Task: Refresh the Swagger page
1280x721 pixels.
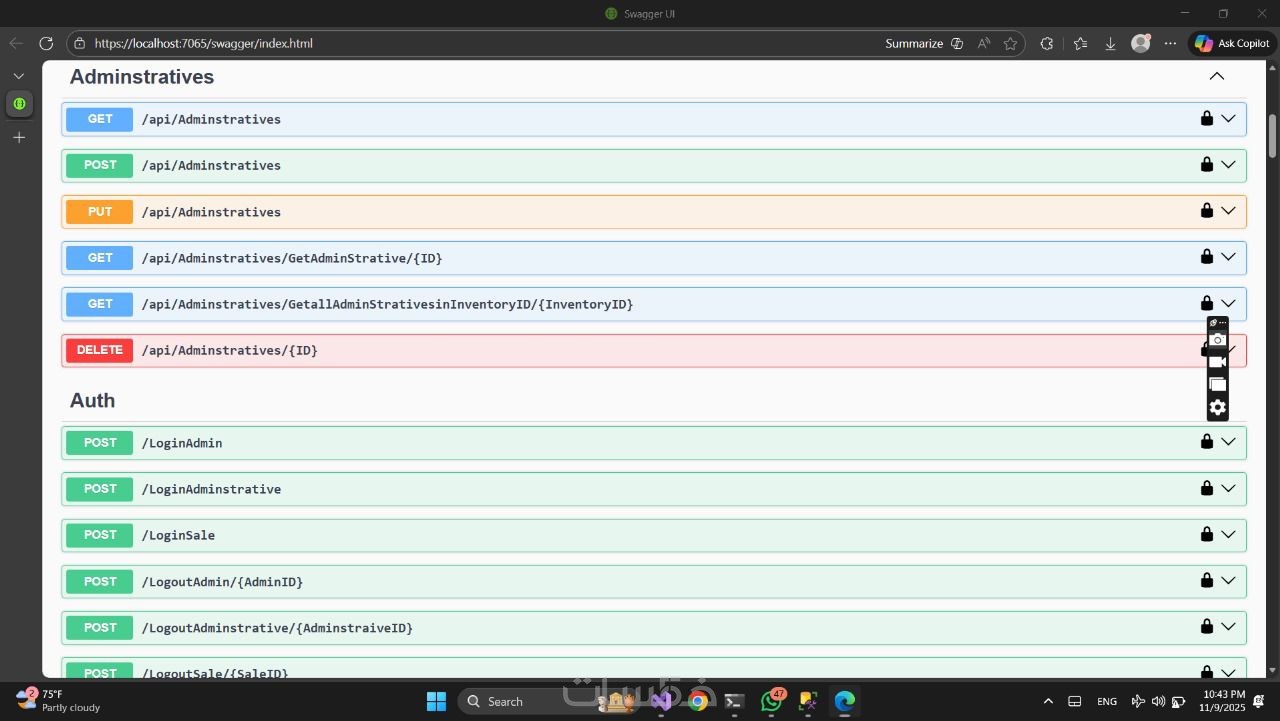Action: [x=46, y=43]
